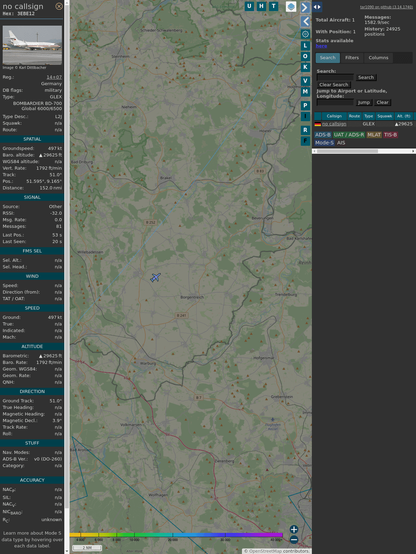Click the Hex 3EBE12 text

(x=19, y=14)
